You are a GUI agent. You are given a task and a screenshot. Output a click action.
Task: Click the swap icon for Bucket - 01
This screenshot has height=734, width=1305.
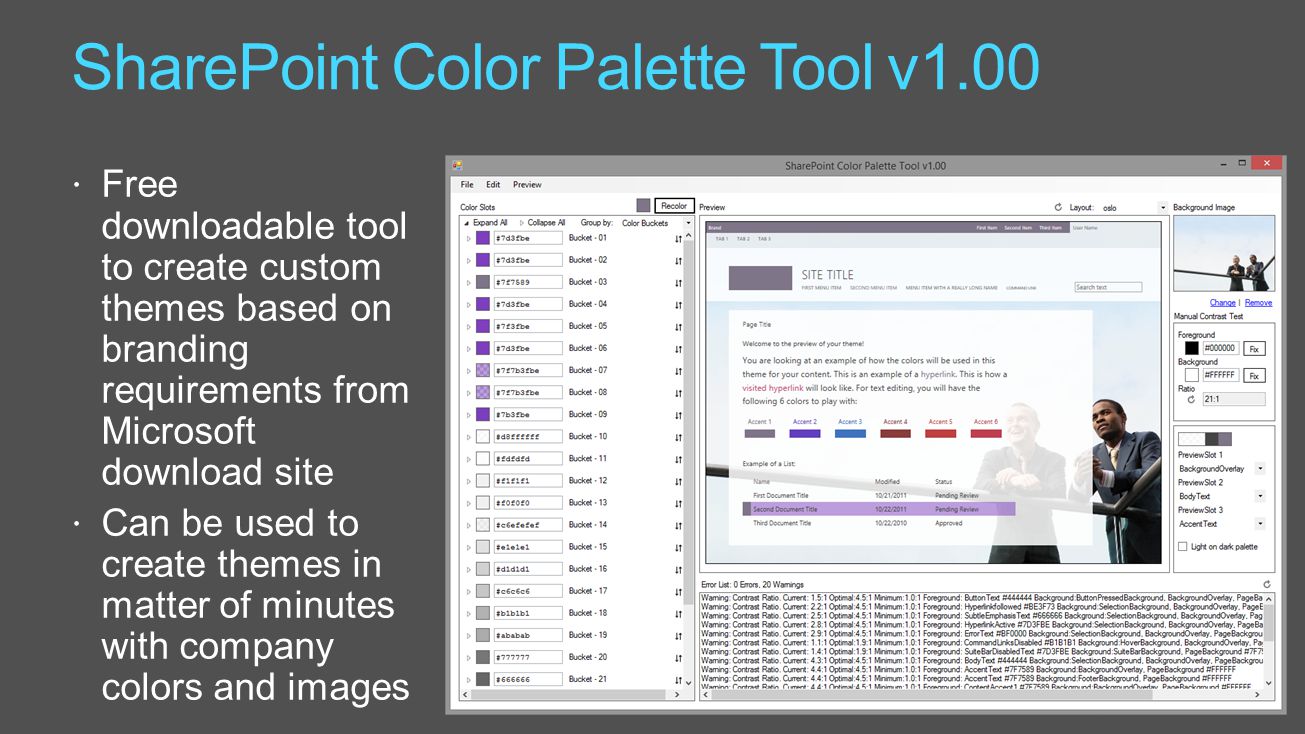678,239
